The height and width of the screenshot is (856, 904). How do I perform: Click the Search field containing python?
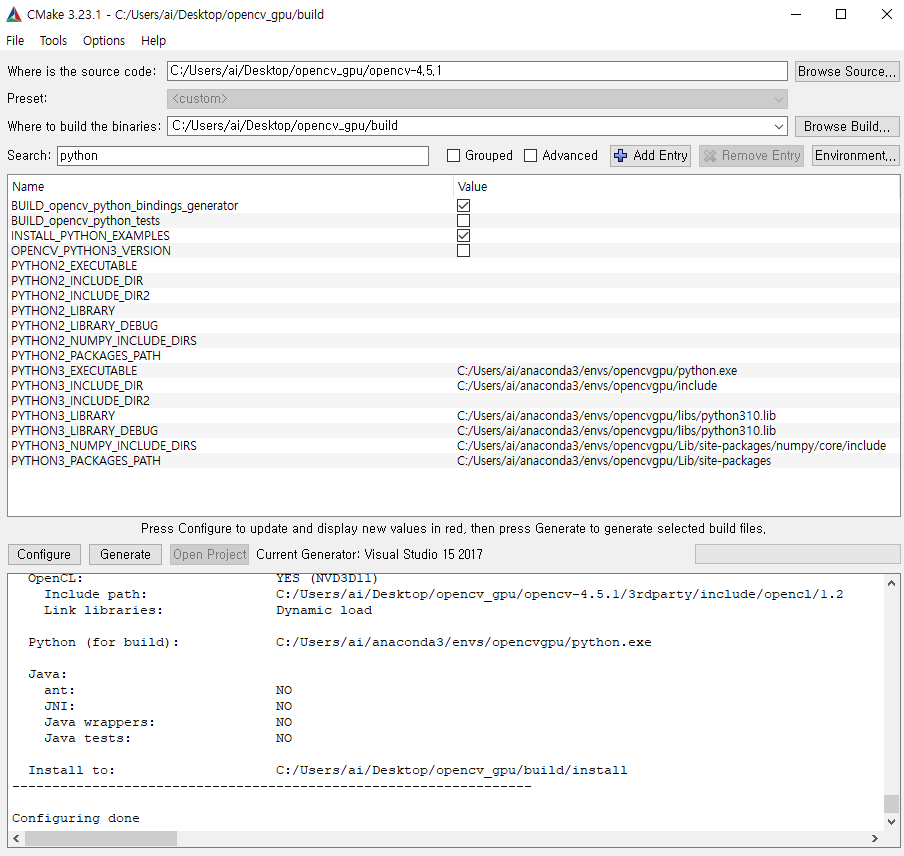coord(243,156)
